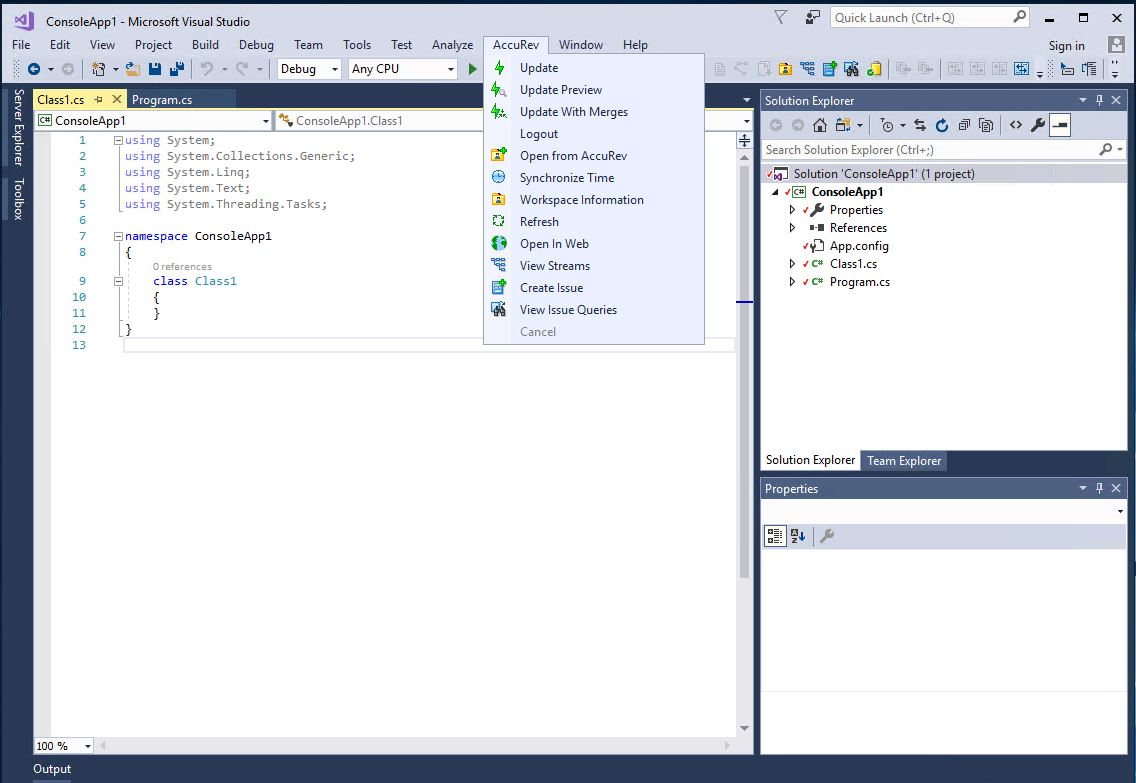The image size is (1136, 783).
Task: Collapse the using directives code block
Action: tap(118, 141)
